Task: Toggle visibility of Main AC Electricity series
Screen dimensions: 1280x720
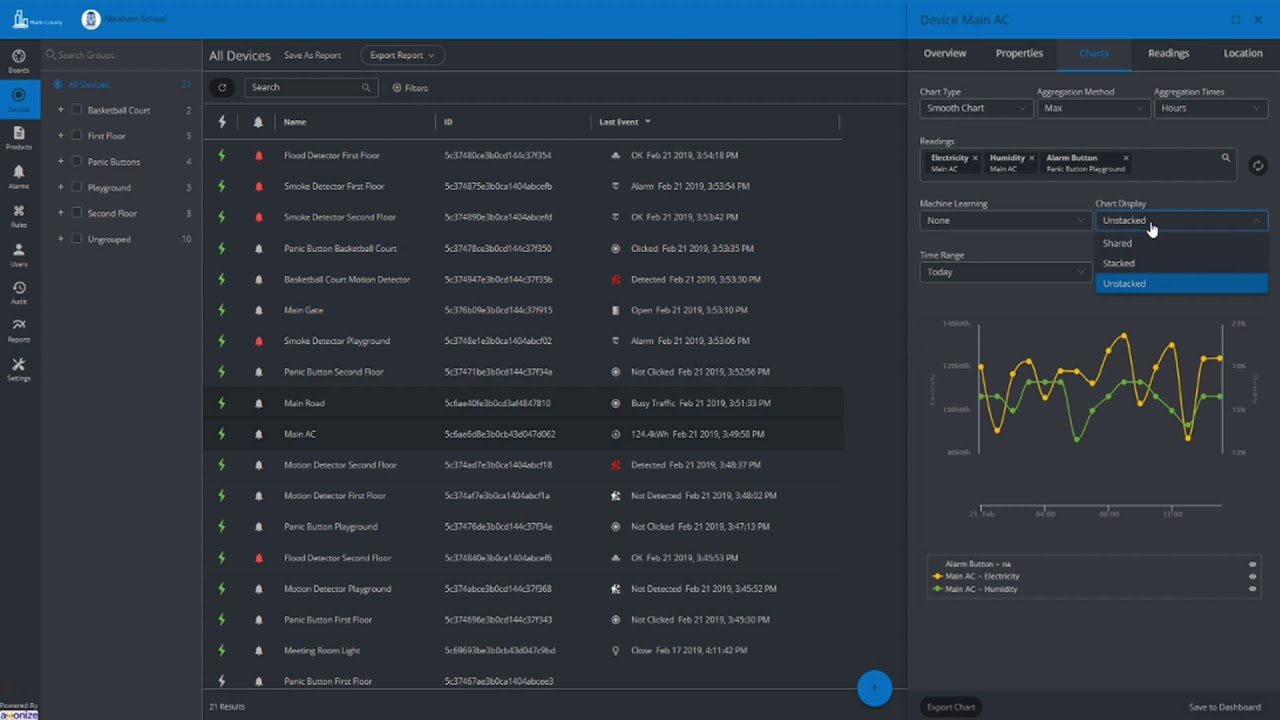Action: pos(1252,577)
